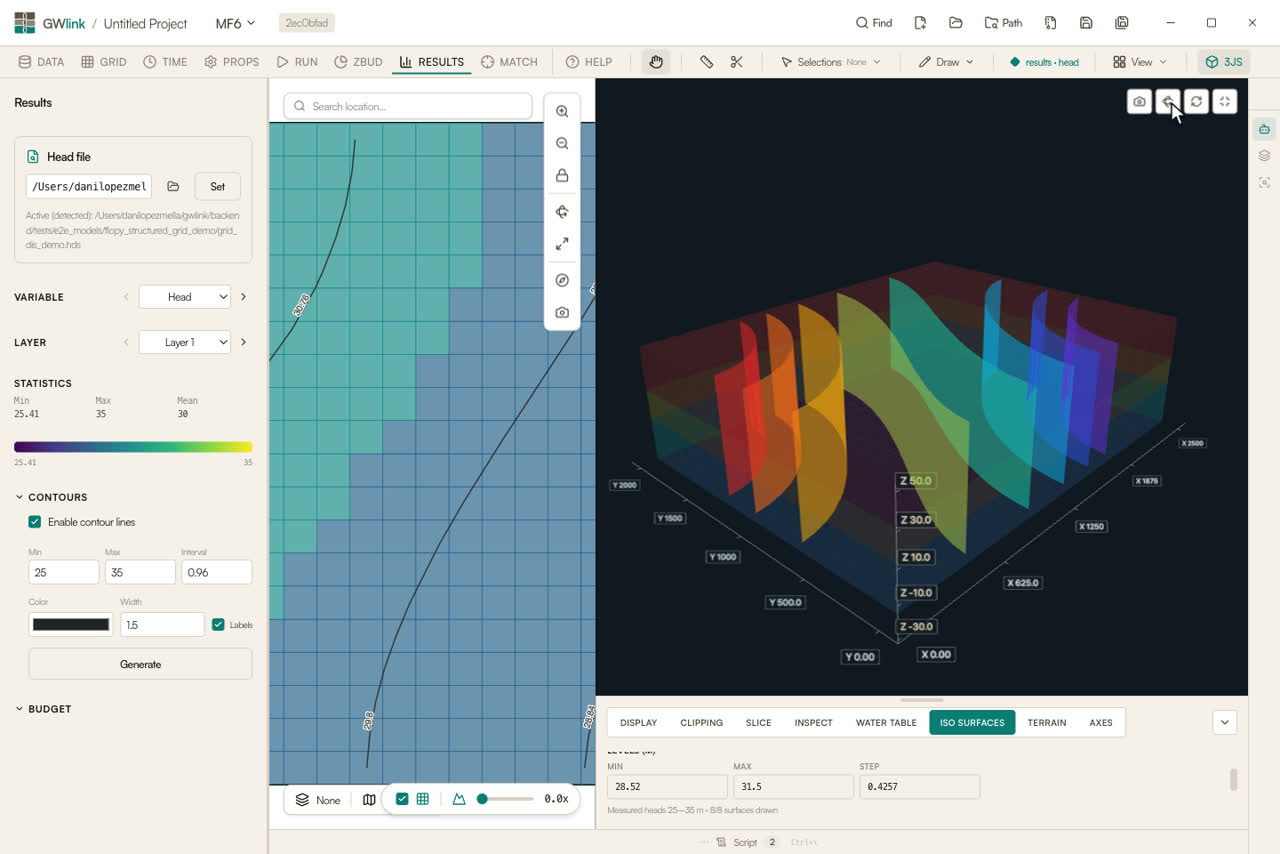Viewport: 1280px width, 854px height.
Task: Switch to the SLICE tab
Action: point(758,722)
